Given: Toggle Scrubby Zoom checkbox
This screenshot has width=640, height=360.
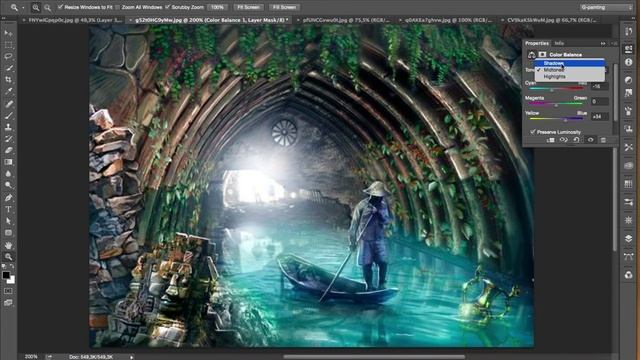Looking at the screenshot, I should click(168, 7).
